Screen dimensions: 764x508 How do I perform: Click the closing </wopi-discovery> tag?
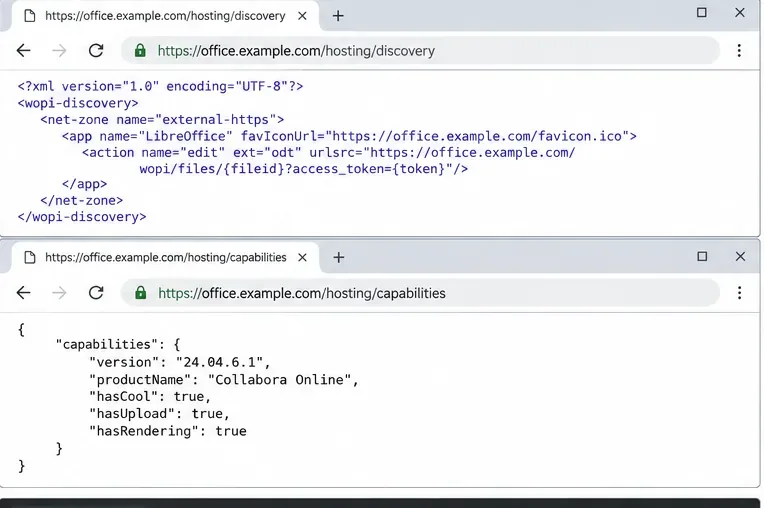(x=82, y=217)
